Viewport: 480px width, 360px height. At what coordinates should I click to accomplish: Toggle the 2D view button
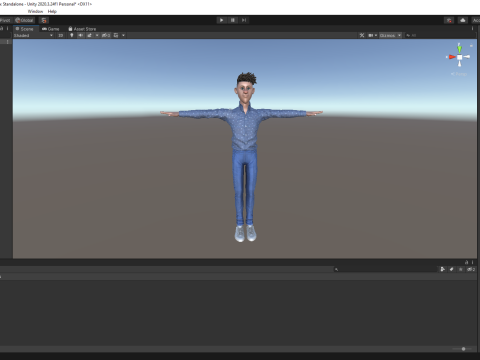pos(61,35)
